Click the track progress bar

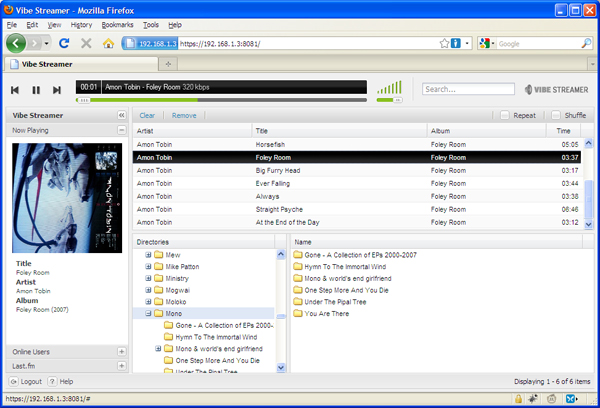point(221,100)
